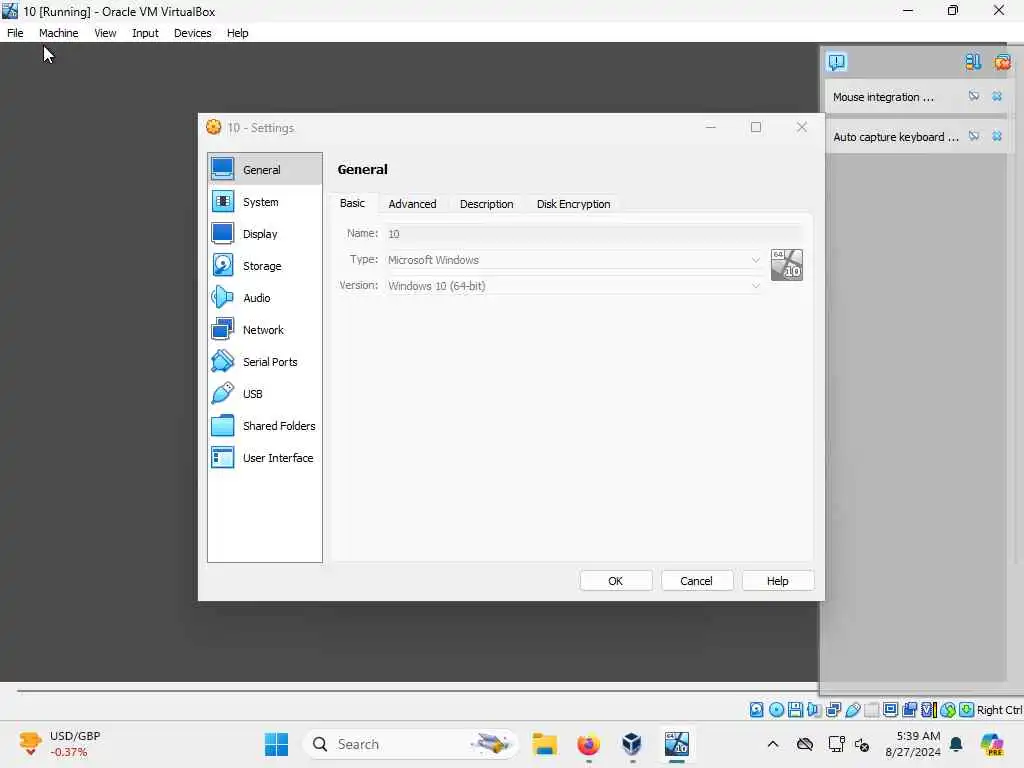1024x768 pixels.
Task: Open the Shared Folders settings category
Action: point(264,426)
